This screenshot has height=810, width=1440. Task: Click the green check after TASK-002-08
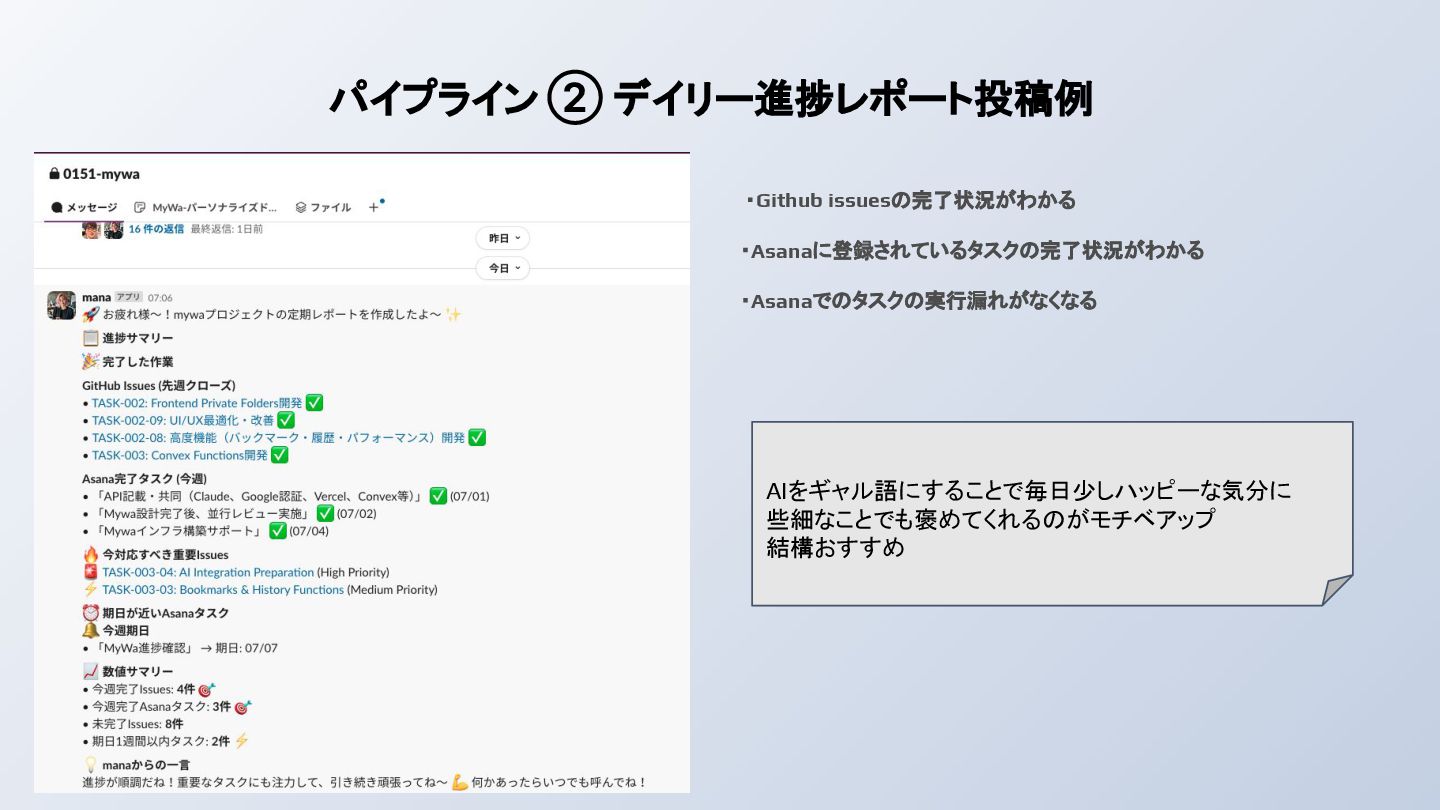click(477, 437)
